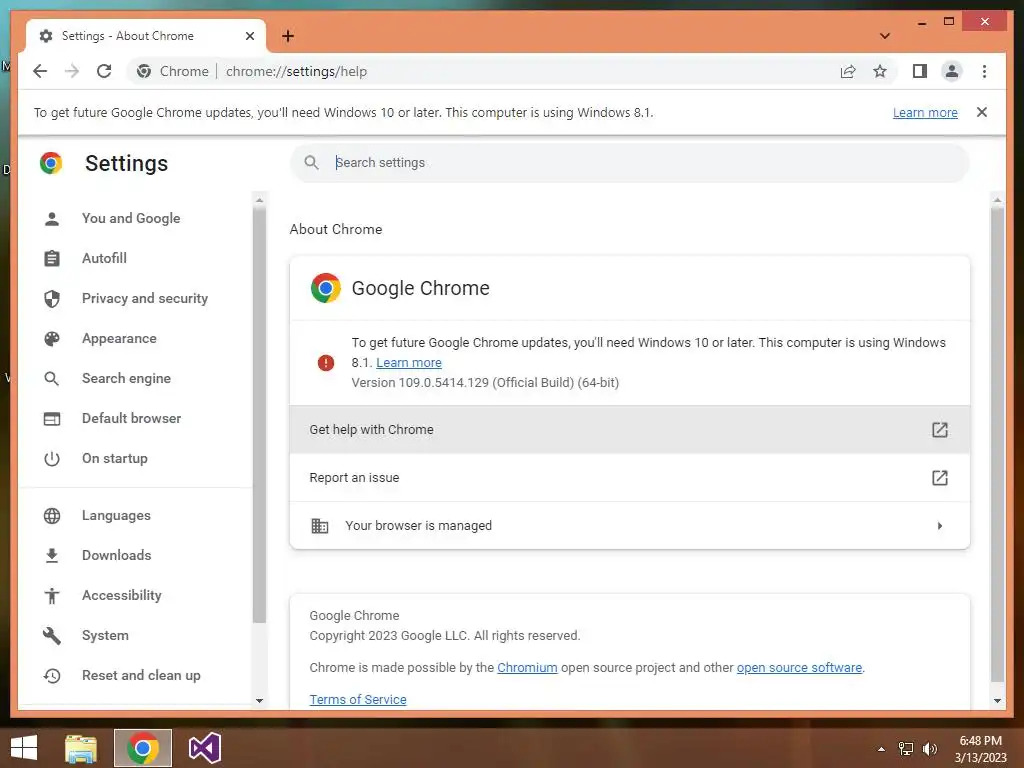Click the person icon beside You and Google
Screen dimensions: 1024x768
(52, 219)
